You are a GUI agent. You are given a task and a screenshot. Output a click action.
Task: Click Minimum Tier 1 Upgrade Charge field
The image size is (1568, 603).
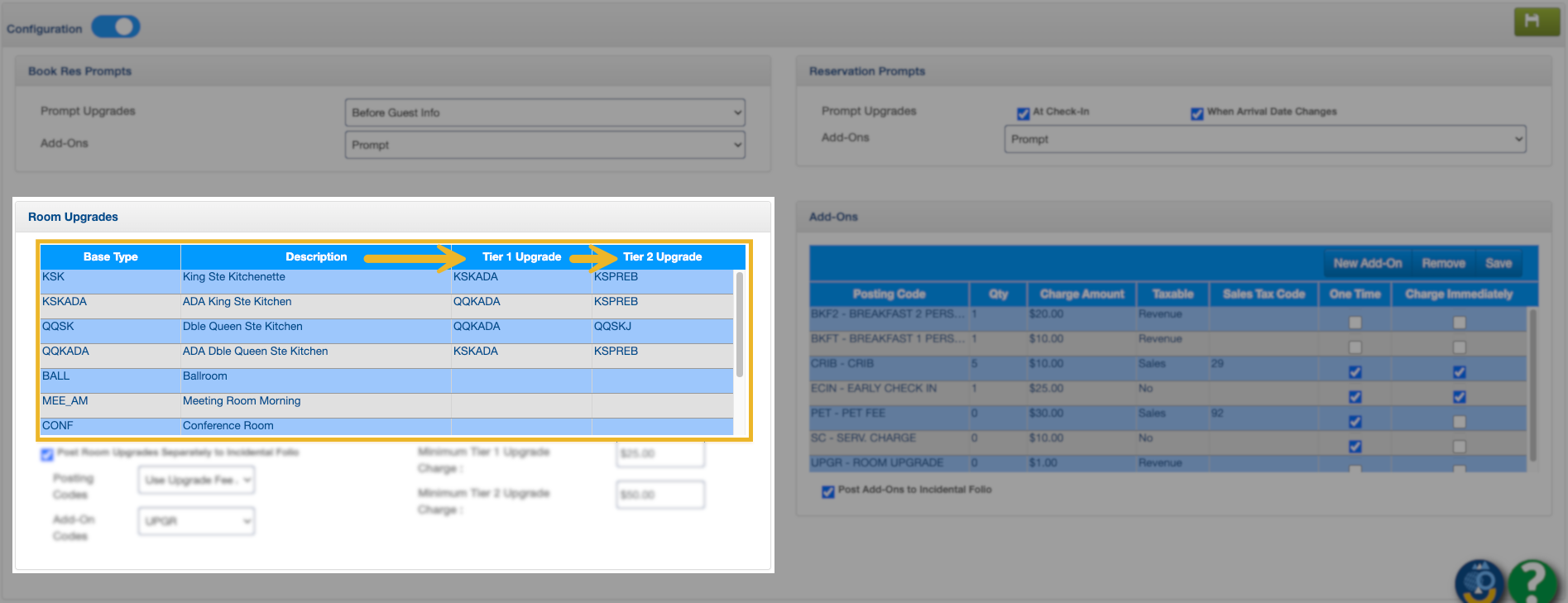pyautogui.click(x=659, y=454)
